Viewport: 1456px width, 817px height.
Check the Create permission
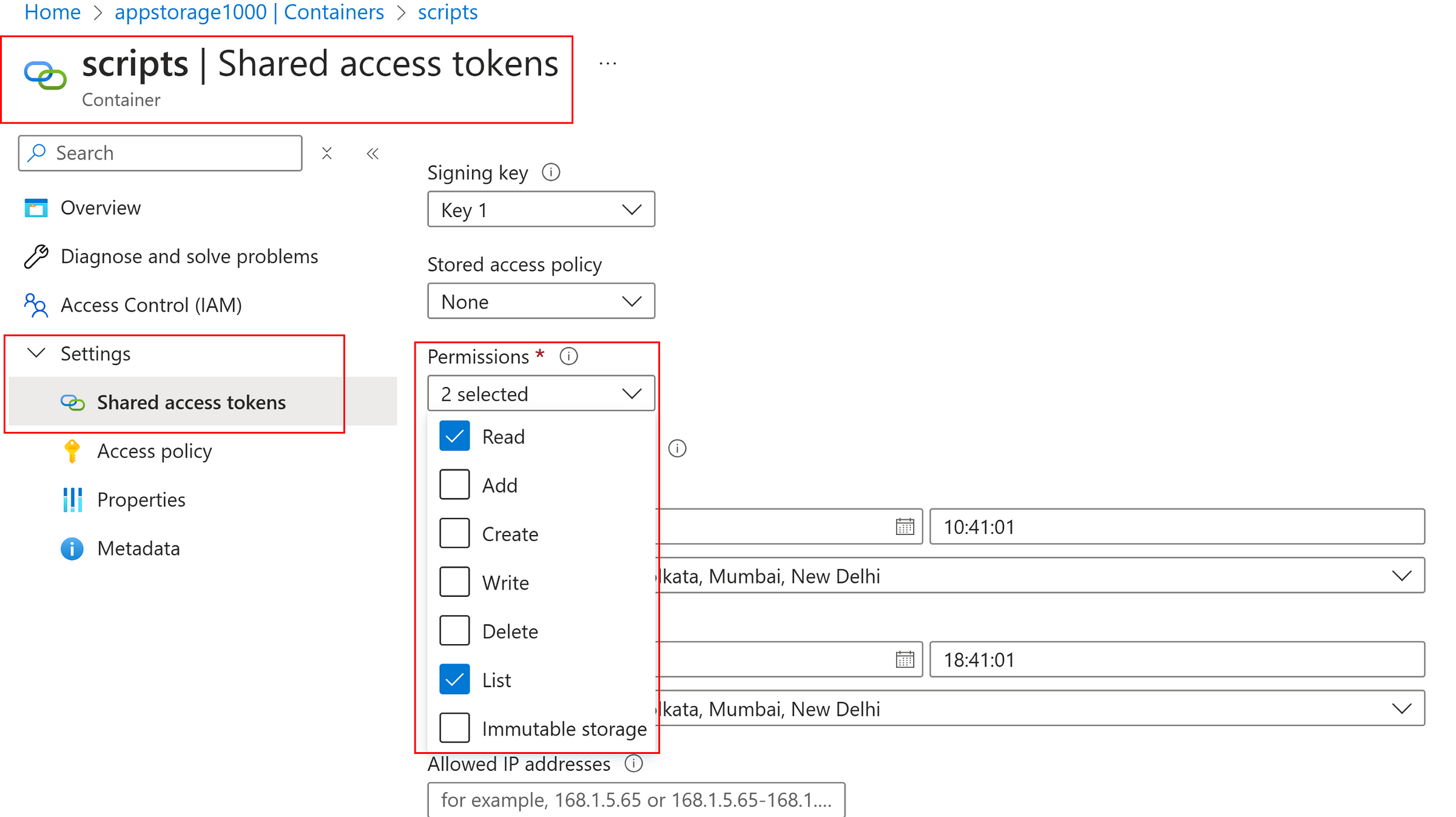coord(454,533)
